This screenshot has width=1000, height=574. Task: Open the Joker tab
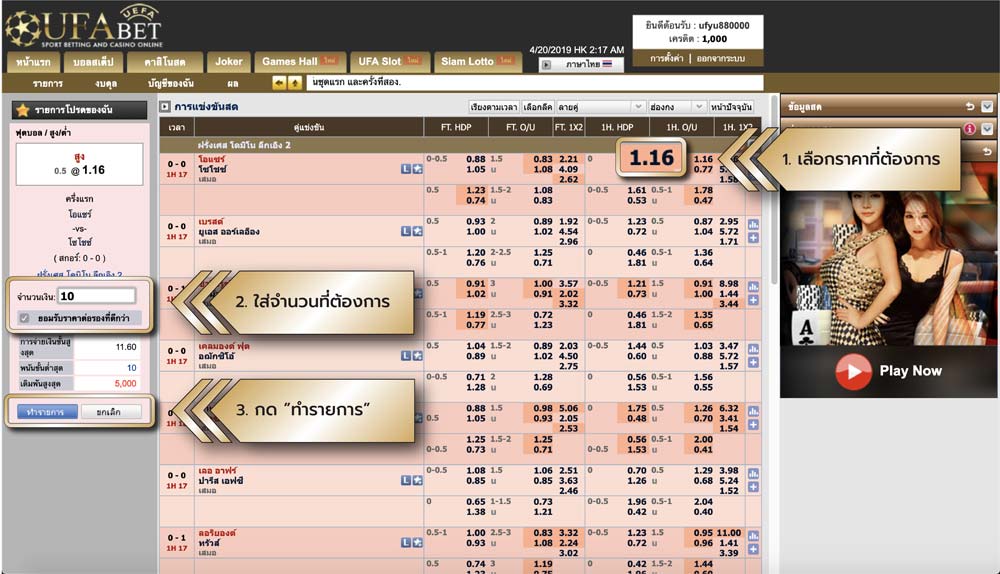(229, 62)
